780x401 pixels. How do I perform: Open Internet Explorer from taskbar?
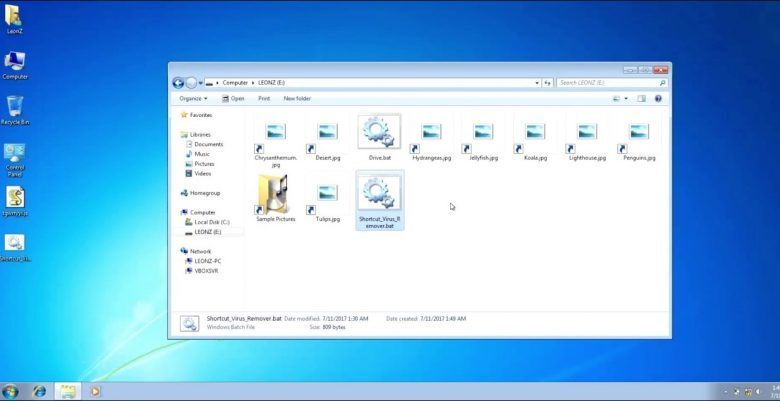pos(40,391)
